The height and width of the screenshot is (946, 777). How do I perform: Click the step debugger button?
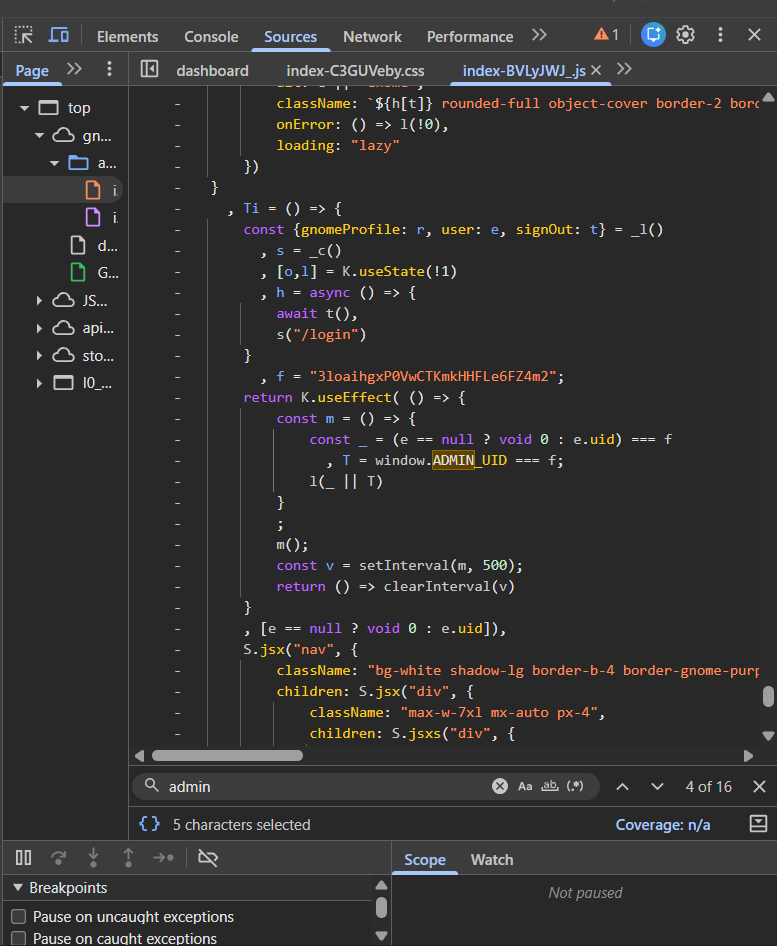coord(163,857)
